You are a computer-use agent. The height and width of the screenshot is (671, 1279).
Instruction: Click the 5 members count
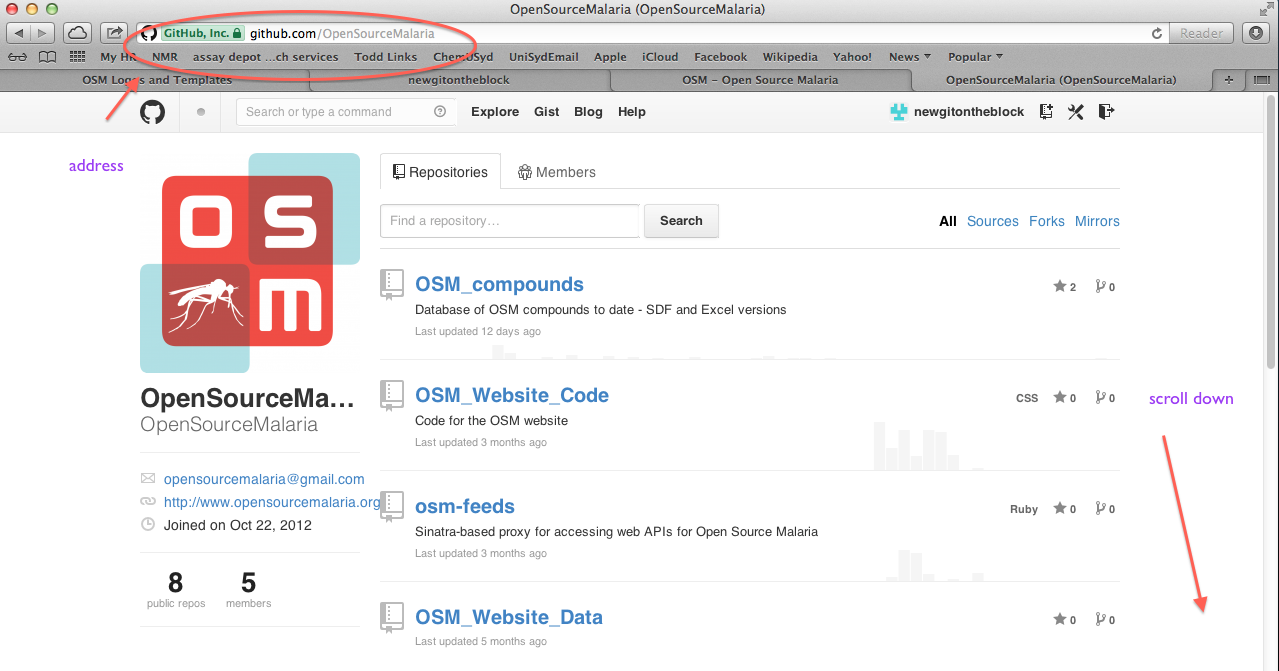tap(248, 589)
